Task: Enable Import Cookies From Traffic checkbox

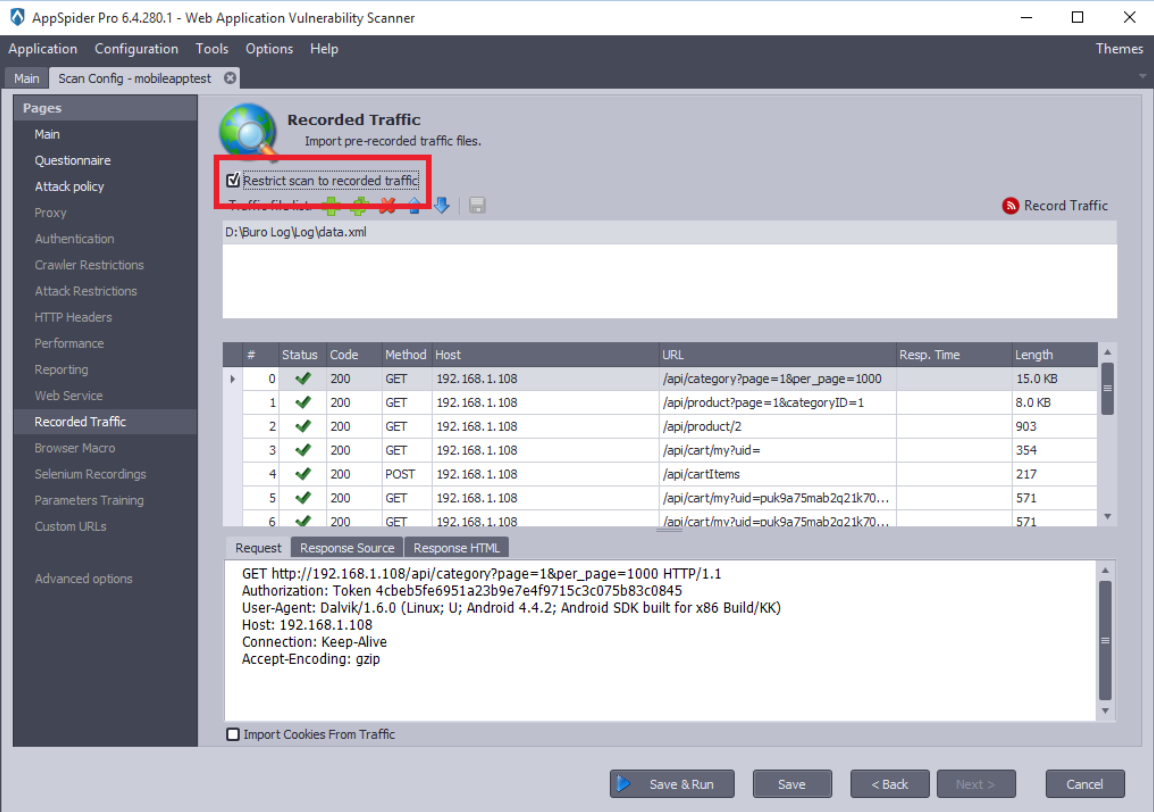Action: coord(233,734)
